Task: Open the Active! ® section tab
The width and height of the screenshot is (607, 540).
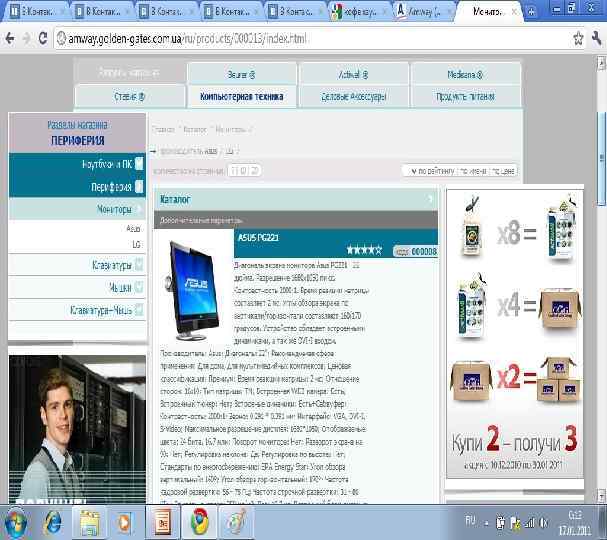Action: 353,74
